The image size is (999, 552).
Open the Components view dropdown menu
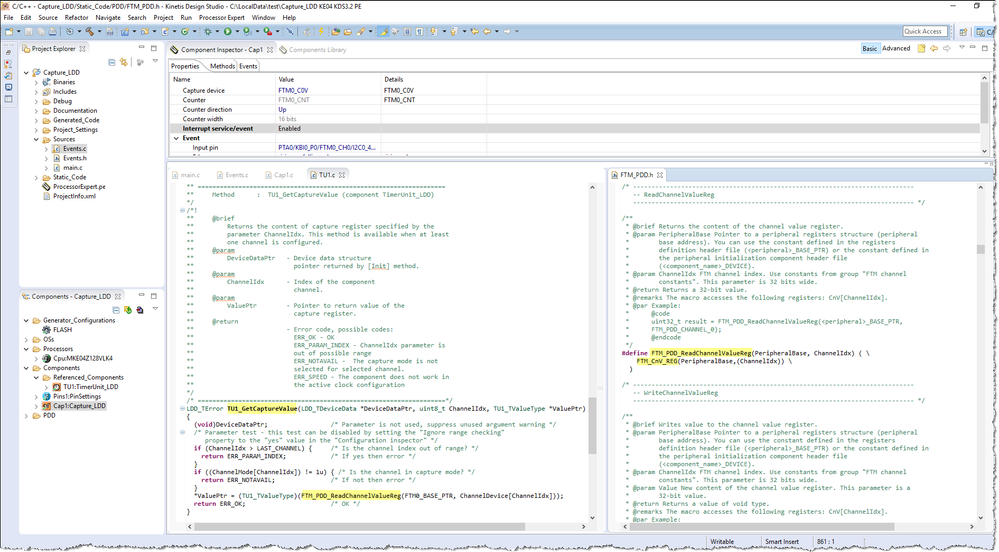click(155, 309)
